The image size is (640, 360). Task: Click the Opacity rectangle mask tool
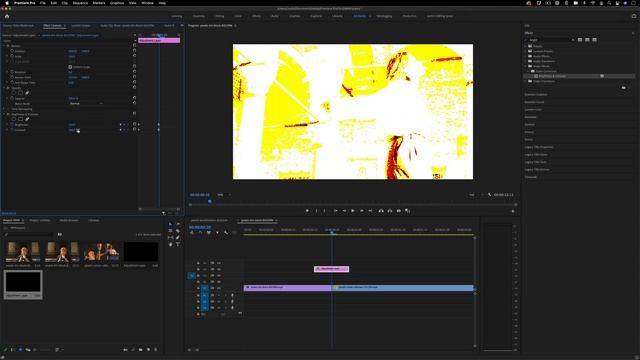[x=20, y=93]
